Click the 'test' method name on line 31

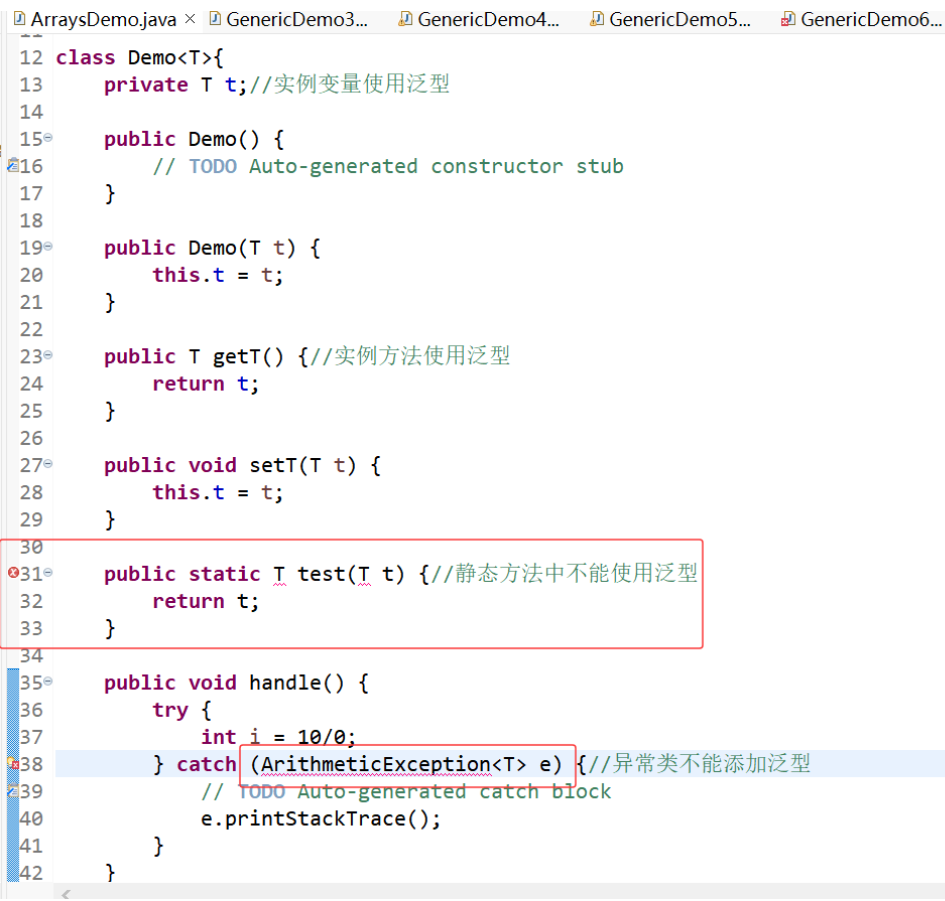(x=321, y=574)
